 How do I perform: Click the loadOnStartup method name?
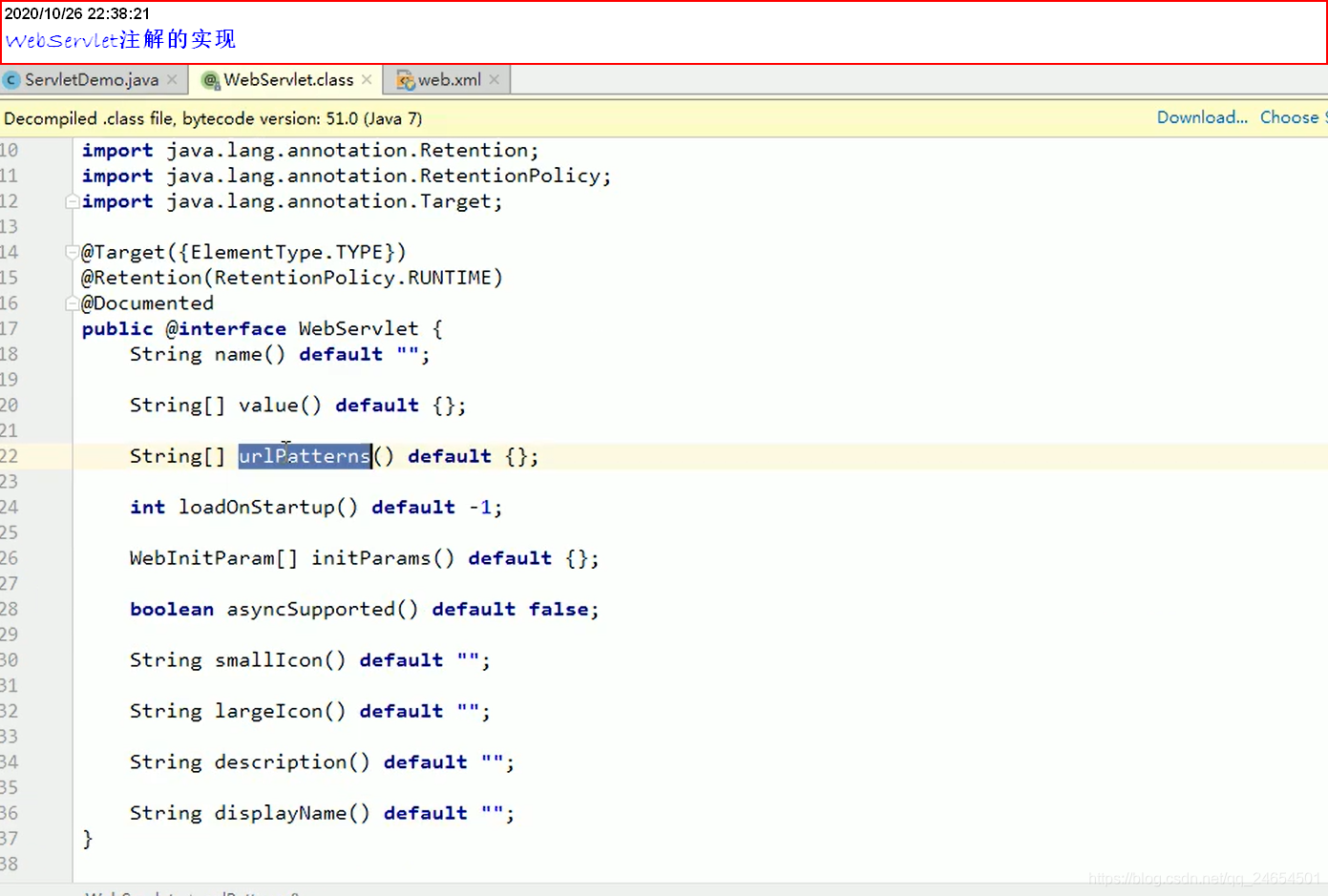pos(257,508)
